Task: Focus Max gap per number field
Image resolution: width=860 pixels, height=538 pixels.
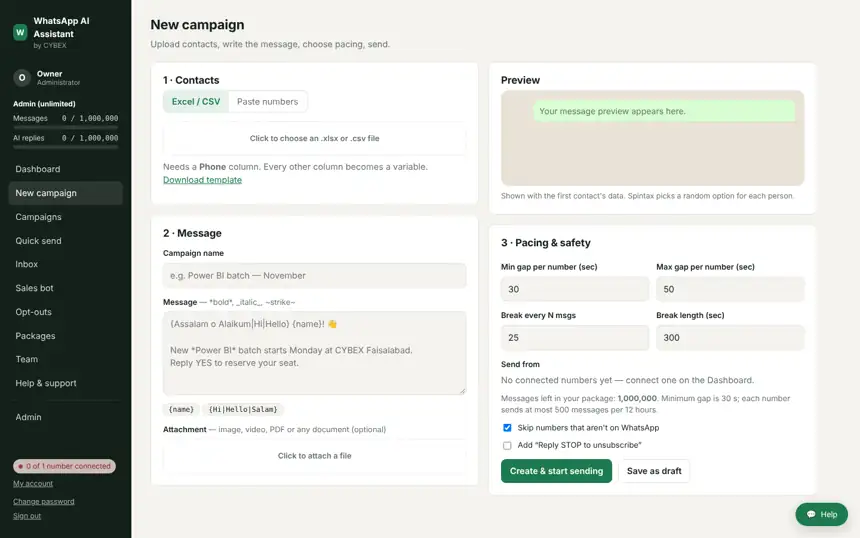Action: pyautogui.click(x=730, y=289)
